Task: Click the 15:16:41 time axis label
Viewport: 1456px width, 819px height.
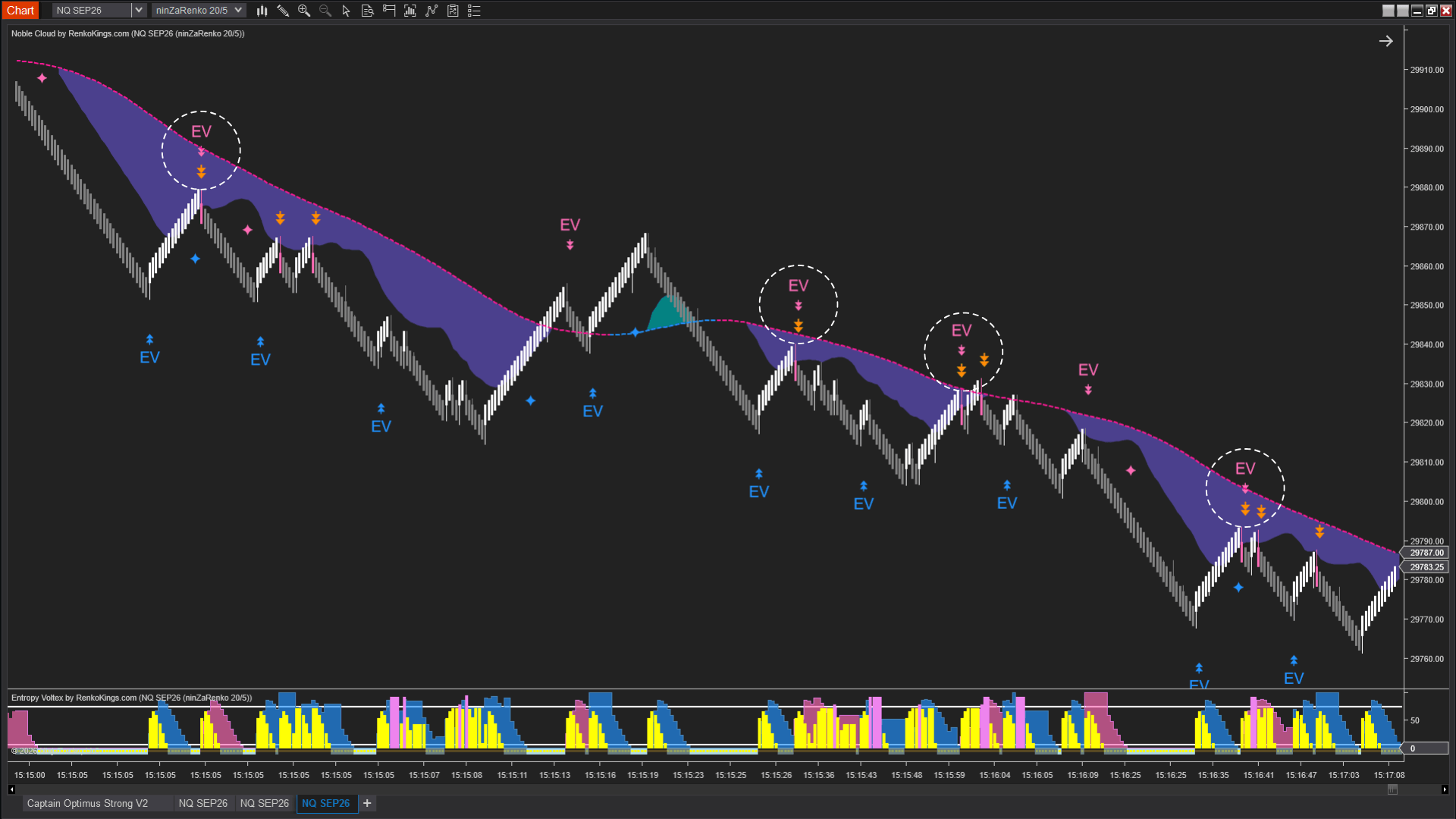Action: tap(1258, 775)
